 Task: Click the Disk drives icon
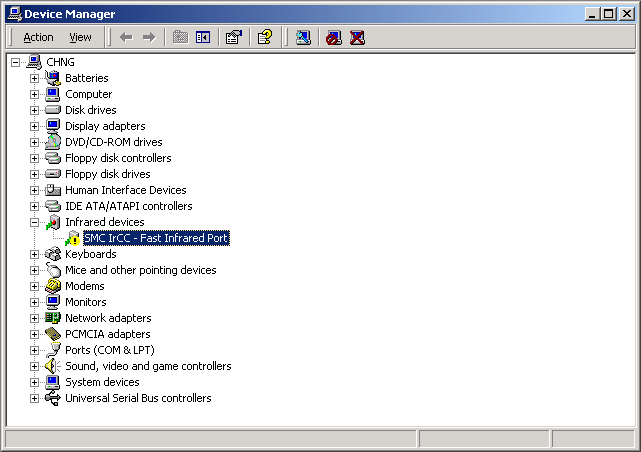point(53,110)
